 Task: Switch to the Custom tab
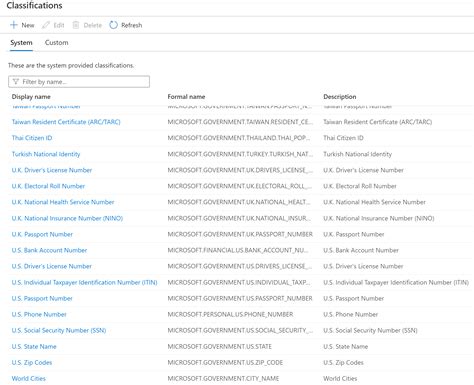tap(56, 43)
